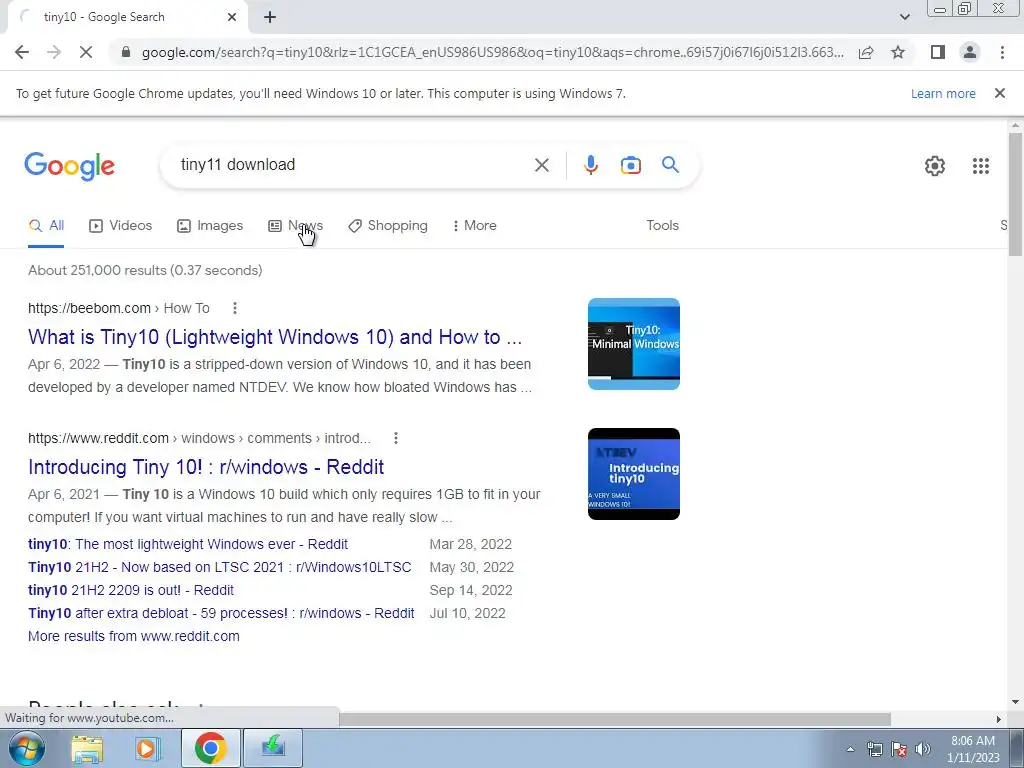Expand the More search filters

click(474, 226)
